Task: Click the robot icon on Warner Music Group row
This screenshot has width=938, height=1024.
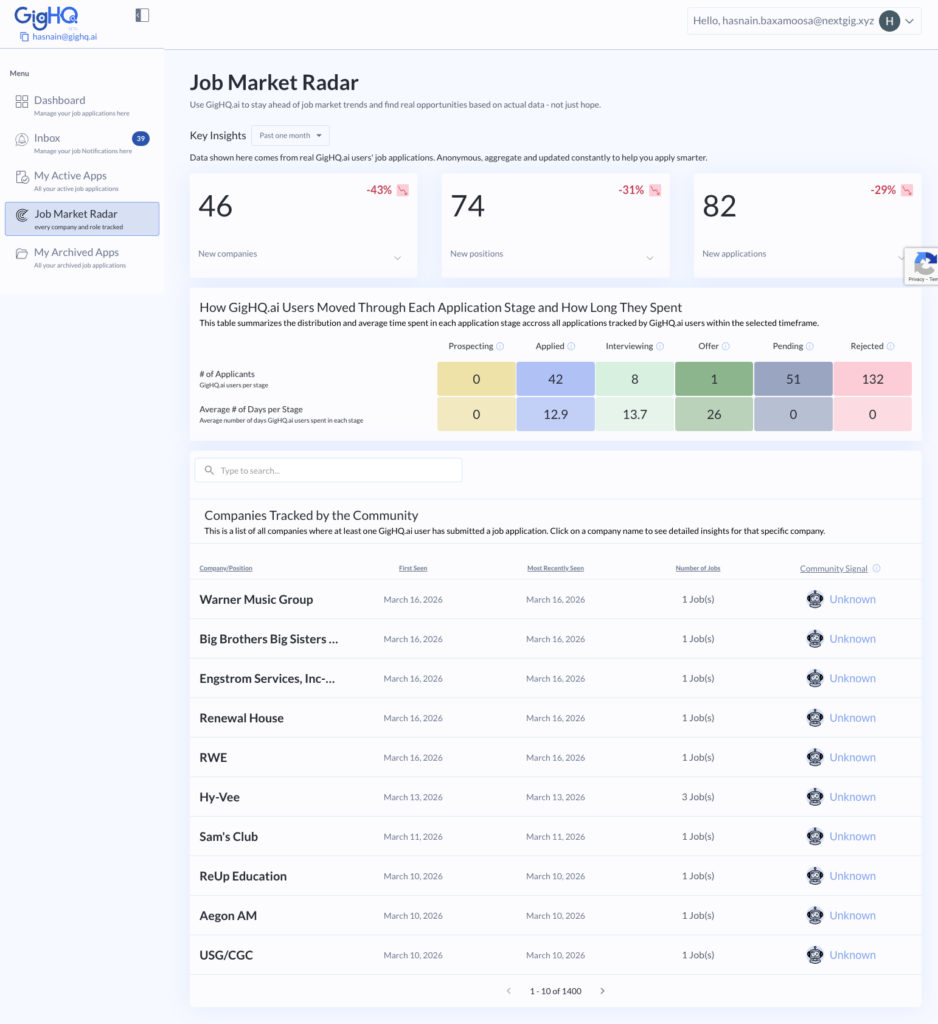Action: point(815,598)
